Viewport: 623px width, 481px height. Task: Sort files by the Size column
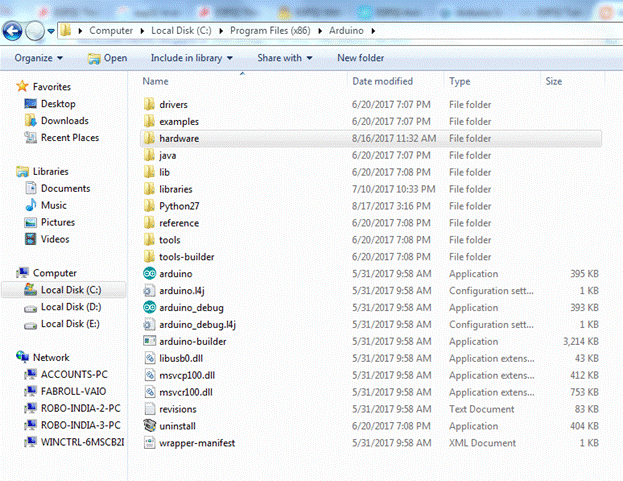(x=553, y=81)
